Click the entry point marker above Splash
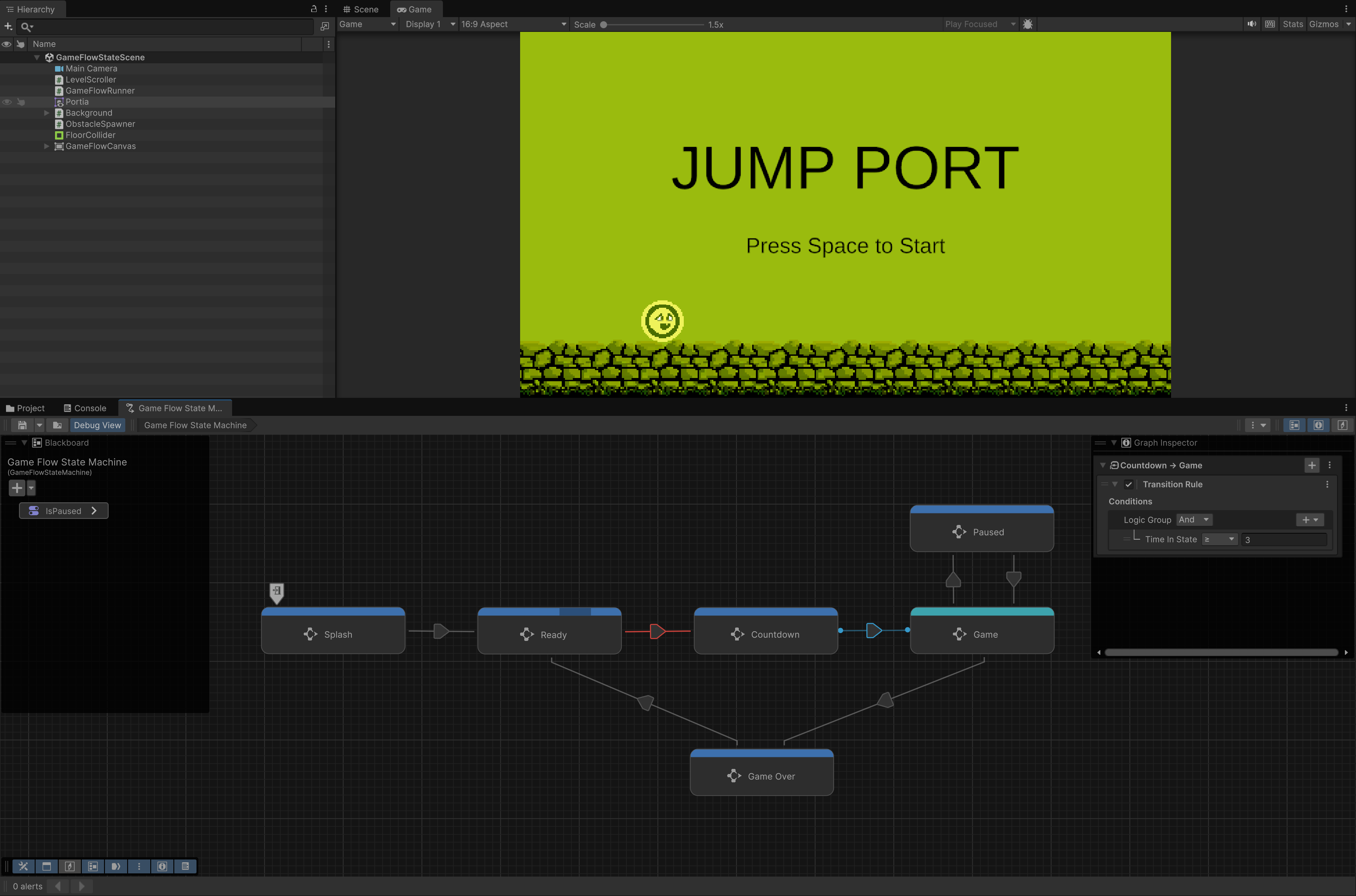Viewport: 1356px width, 896px height. pos(276,592)
